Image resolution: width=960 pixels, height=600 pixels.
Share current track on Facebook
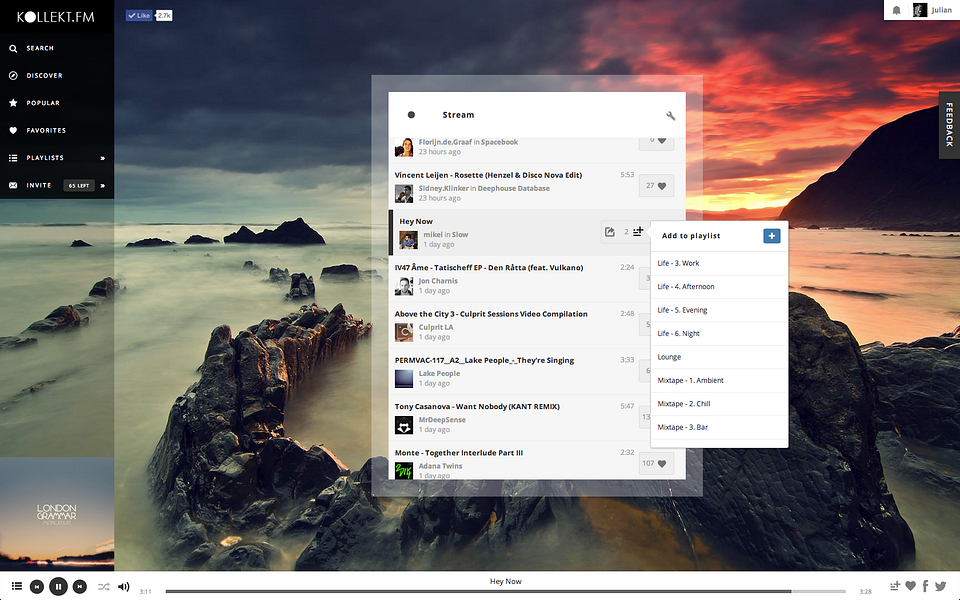pos(925,586)
